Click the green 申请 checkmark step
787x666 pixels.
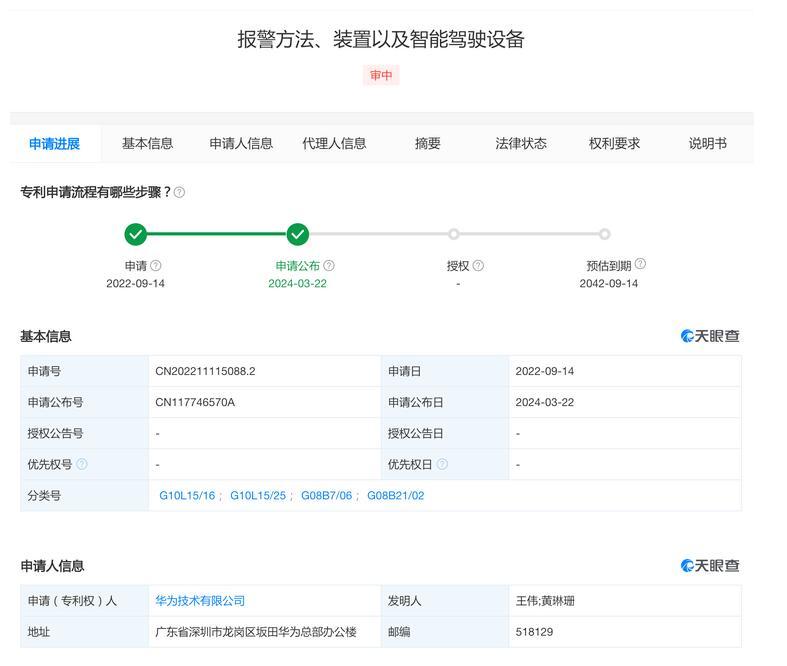[136, 234]
